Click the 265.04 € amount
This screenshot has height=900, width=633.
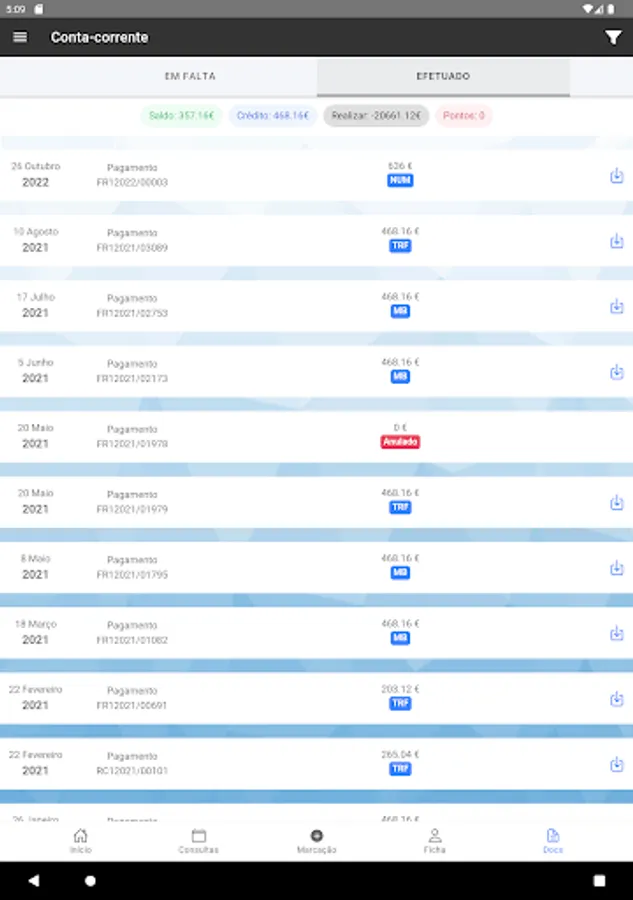400,754
